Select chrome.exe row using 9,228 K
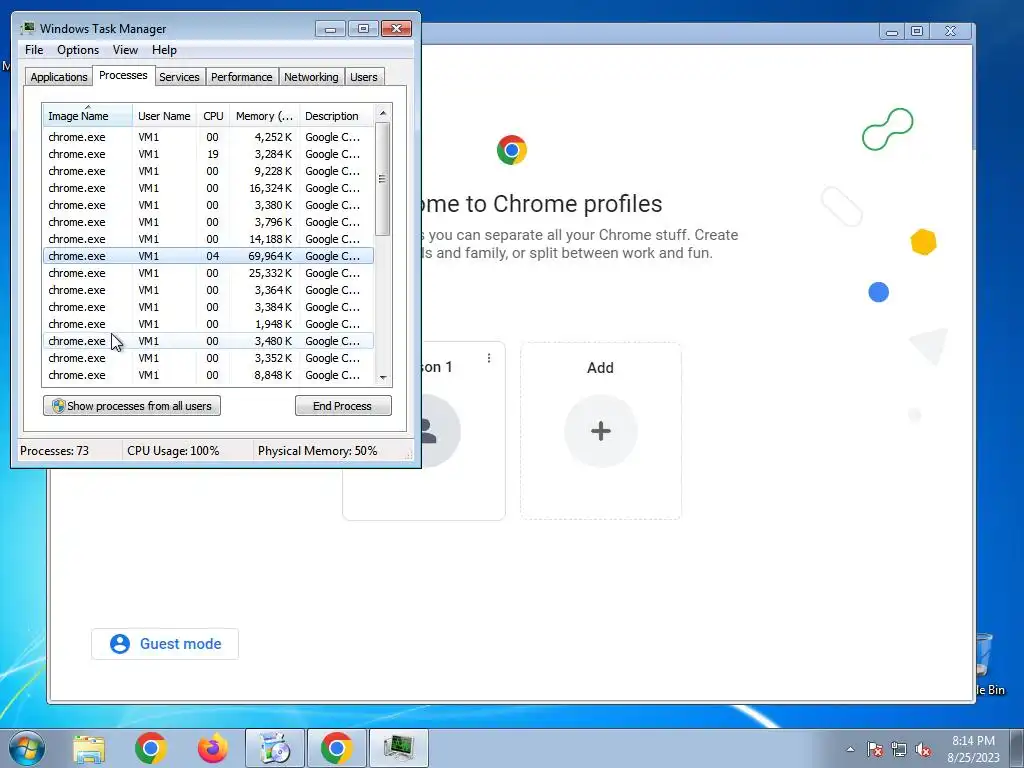The height and width of the screenshot is (768, 1024). [208, 171]
